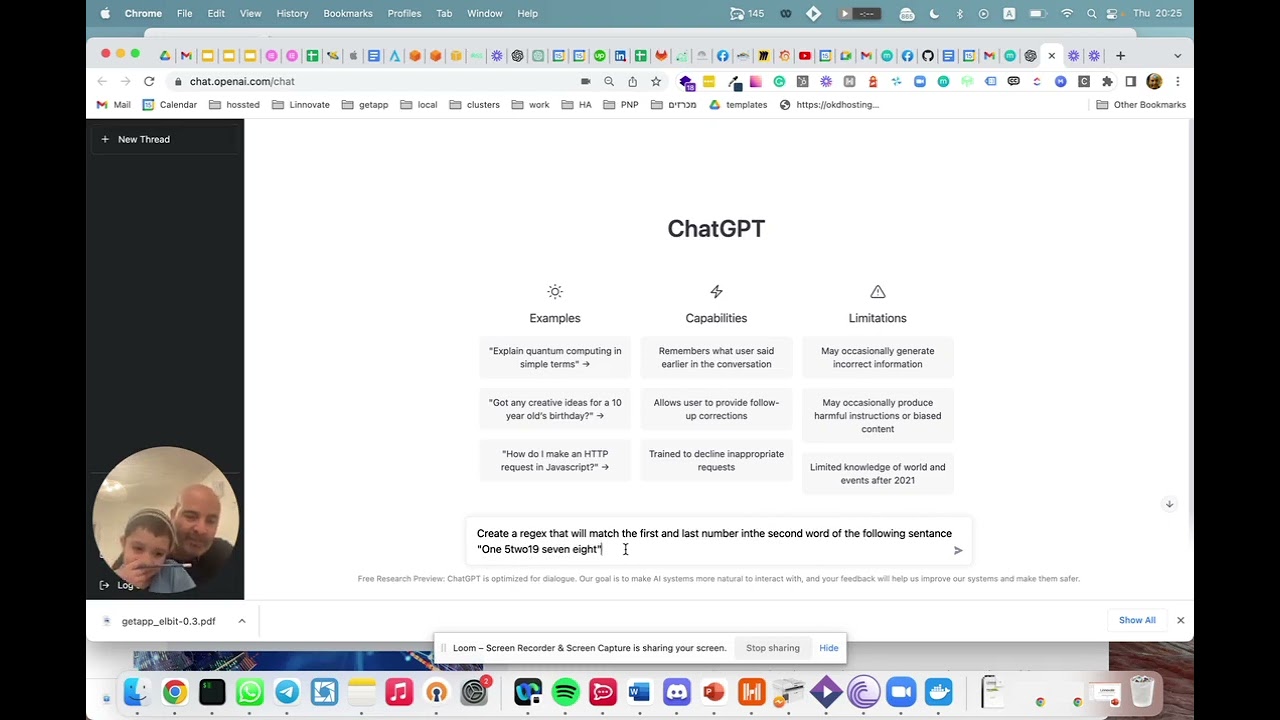Open Chrome share icon in address bar
The width and height of the screenshot is (1280, 720).
(632, 81)
